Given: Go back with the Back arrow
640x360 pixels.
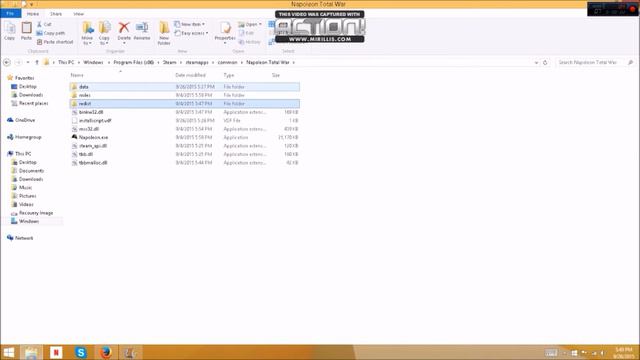Looking at the screenshot, I should point(7,62).
